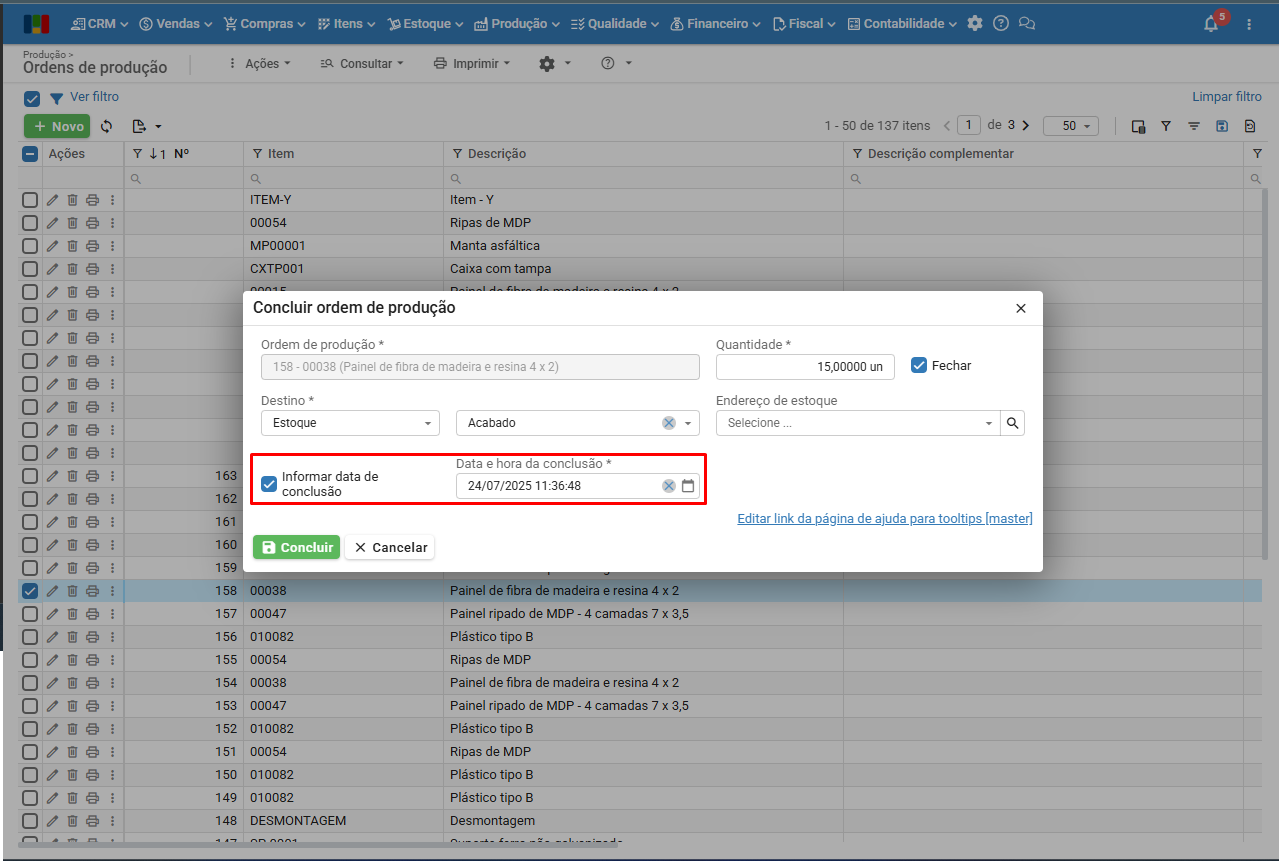Image resolution: width=1279 pixels, height=861 pixels.
Task: Delete row 156 with trash icon
Action: click(72, 637)
